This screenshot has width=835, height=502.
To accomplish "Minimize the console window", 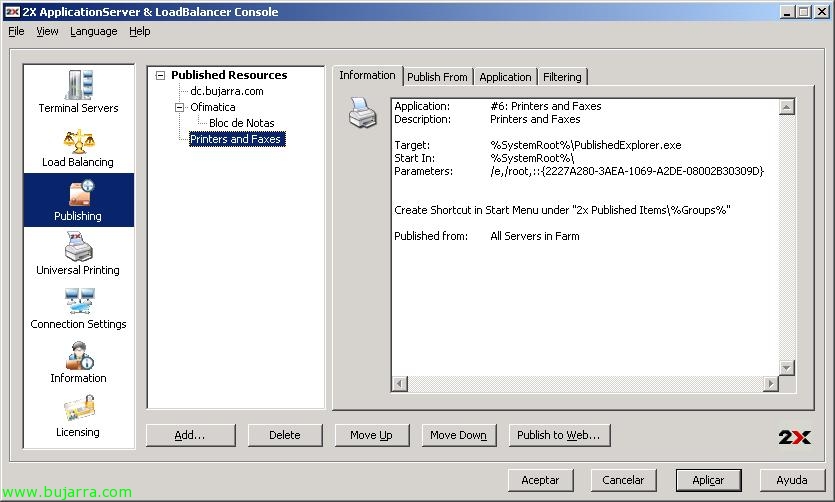I will (x=787, y=12).
